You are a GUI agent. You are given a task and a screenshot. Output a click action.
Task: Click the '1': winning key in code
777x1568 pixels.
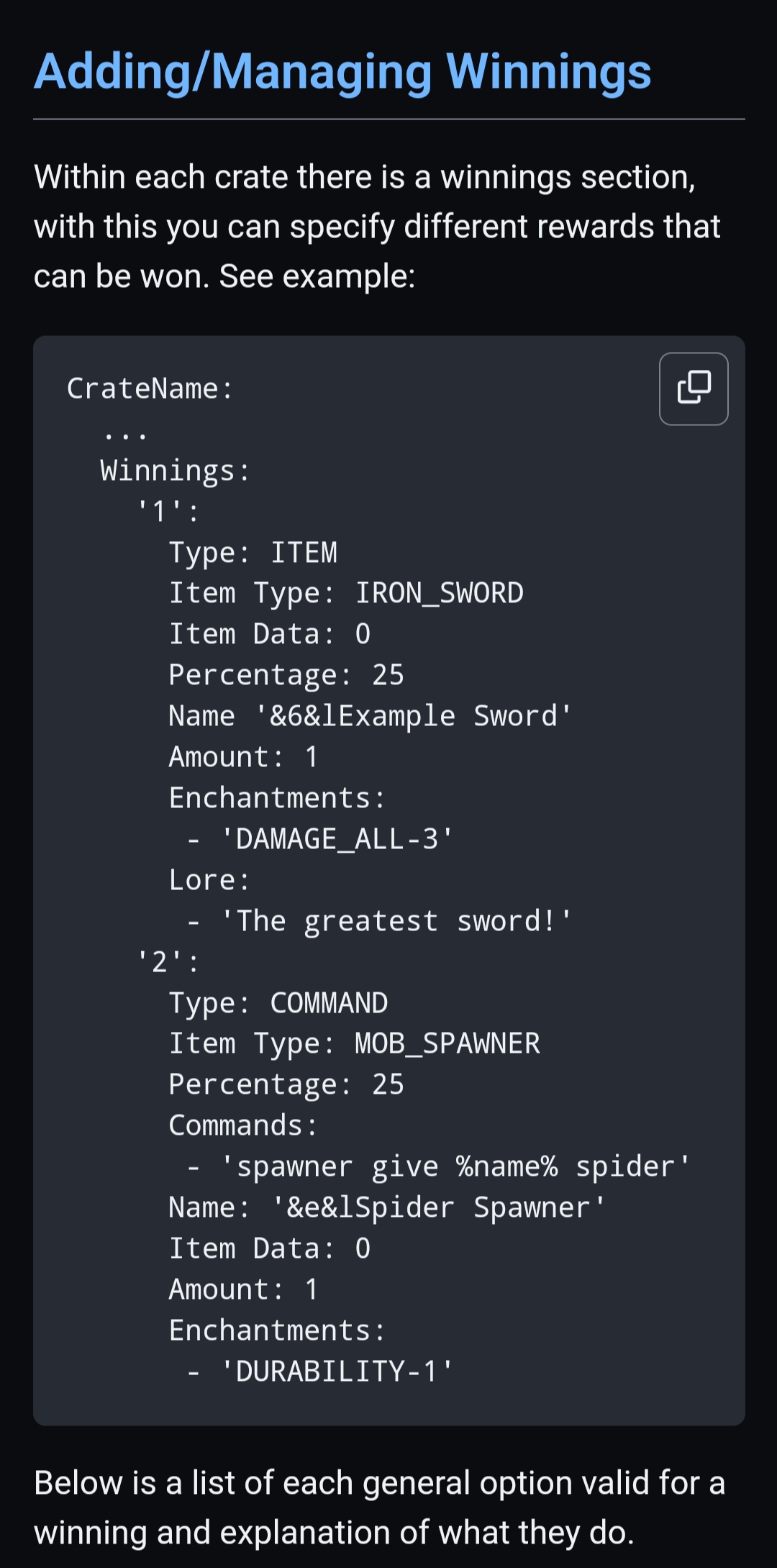(x=168, y=512)
